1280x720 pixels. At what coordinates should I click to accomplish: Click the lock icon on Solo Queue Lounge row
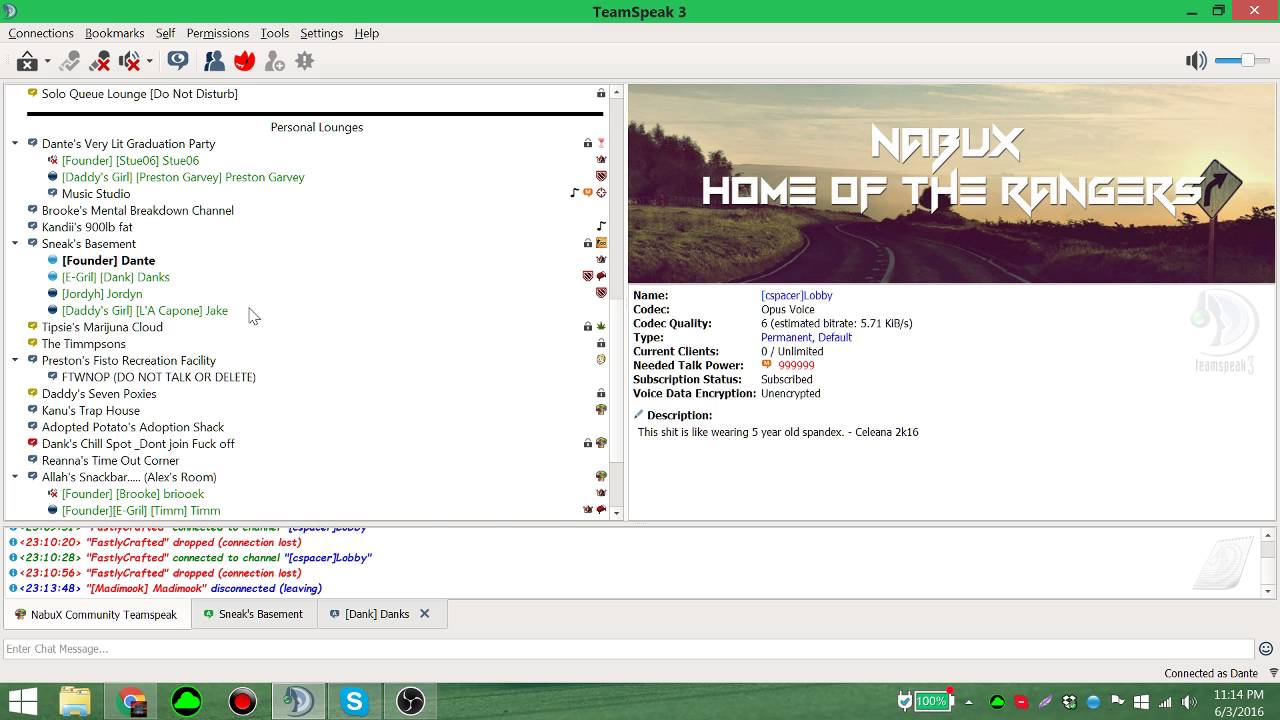(601, 94)
